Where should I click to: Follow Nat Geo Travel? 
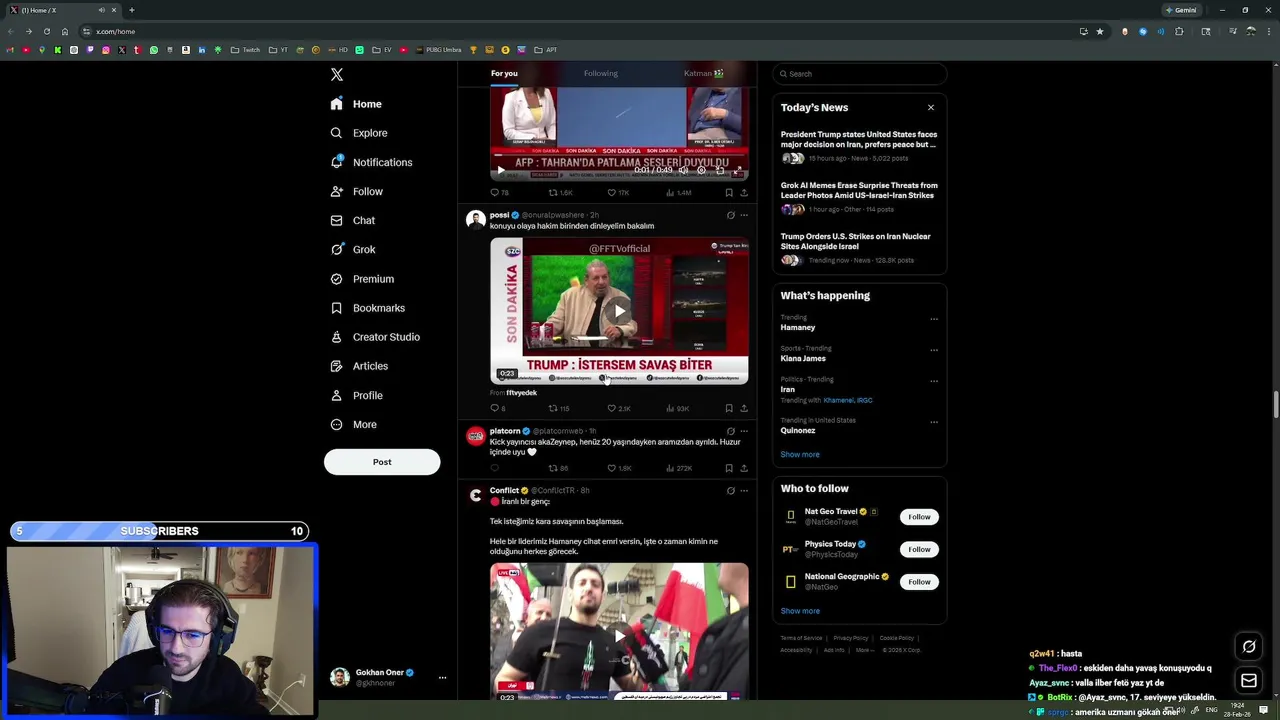tap(919, 517)
